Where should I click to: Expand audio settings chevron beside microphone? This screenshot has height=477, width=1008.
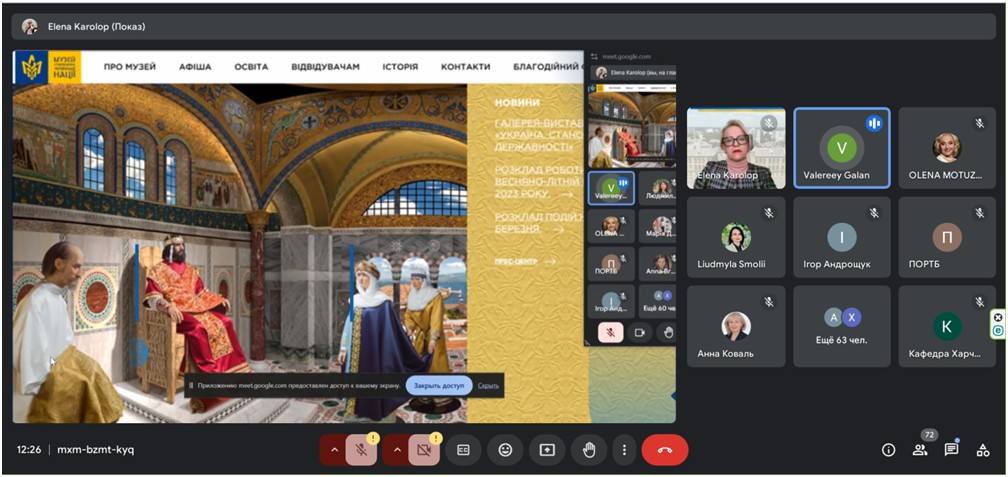tap(334, 451)
